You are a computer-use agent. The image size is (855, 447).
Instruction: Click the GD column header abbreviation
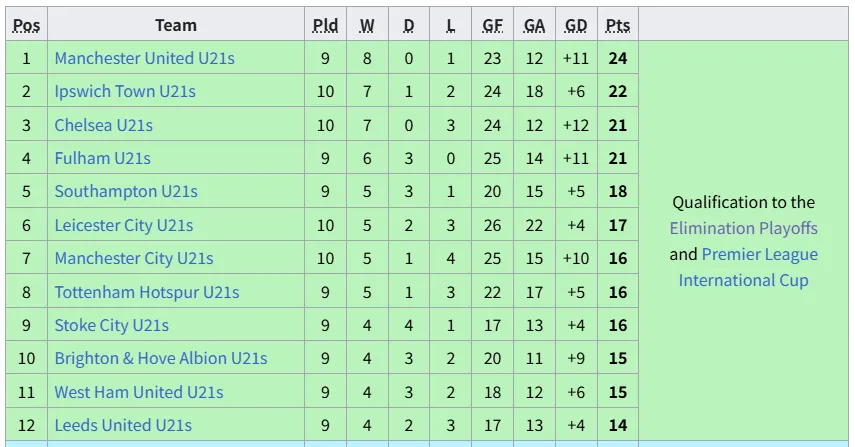pyautogui.click(x=576, y=25)
